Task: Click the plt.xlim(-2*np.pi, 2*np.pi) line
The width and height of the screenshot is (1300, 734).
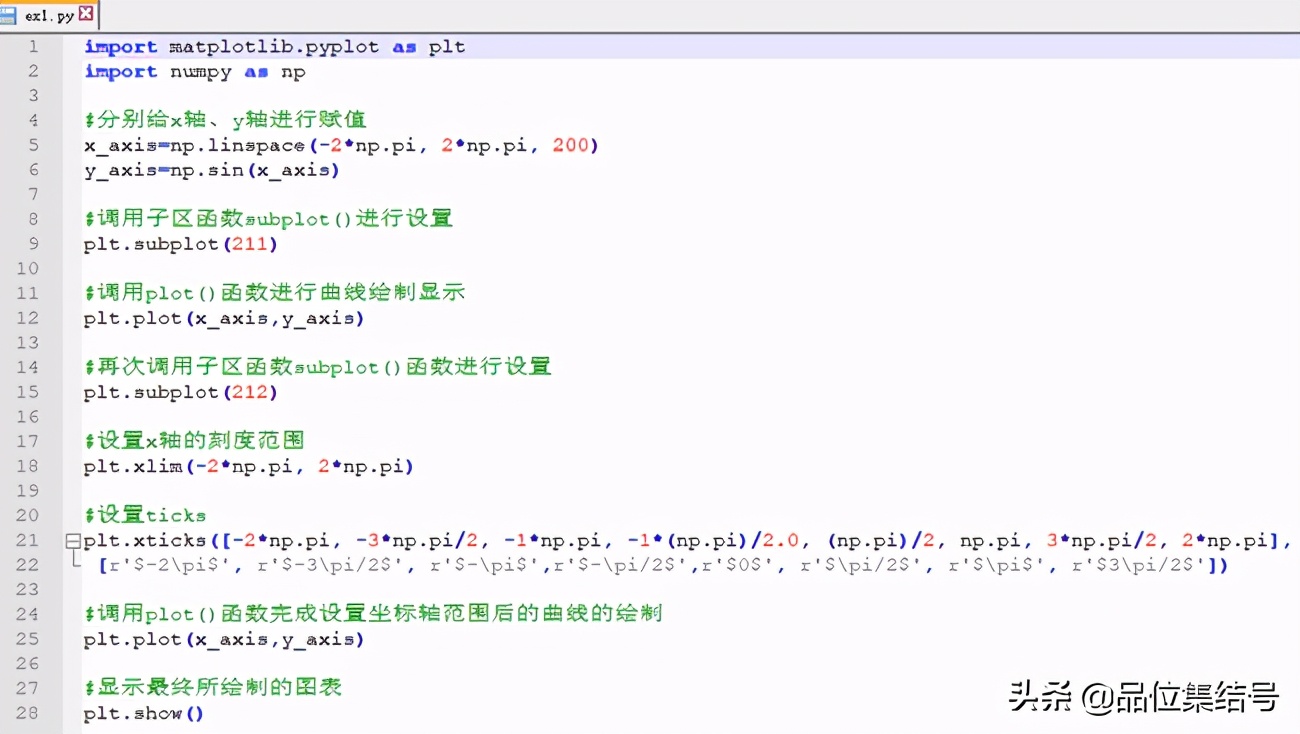Action: tap(249, 466)
